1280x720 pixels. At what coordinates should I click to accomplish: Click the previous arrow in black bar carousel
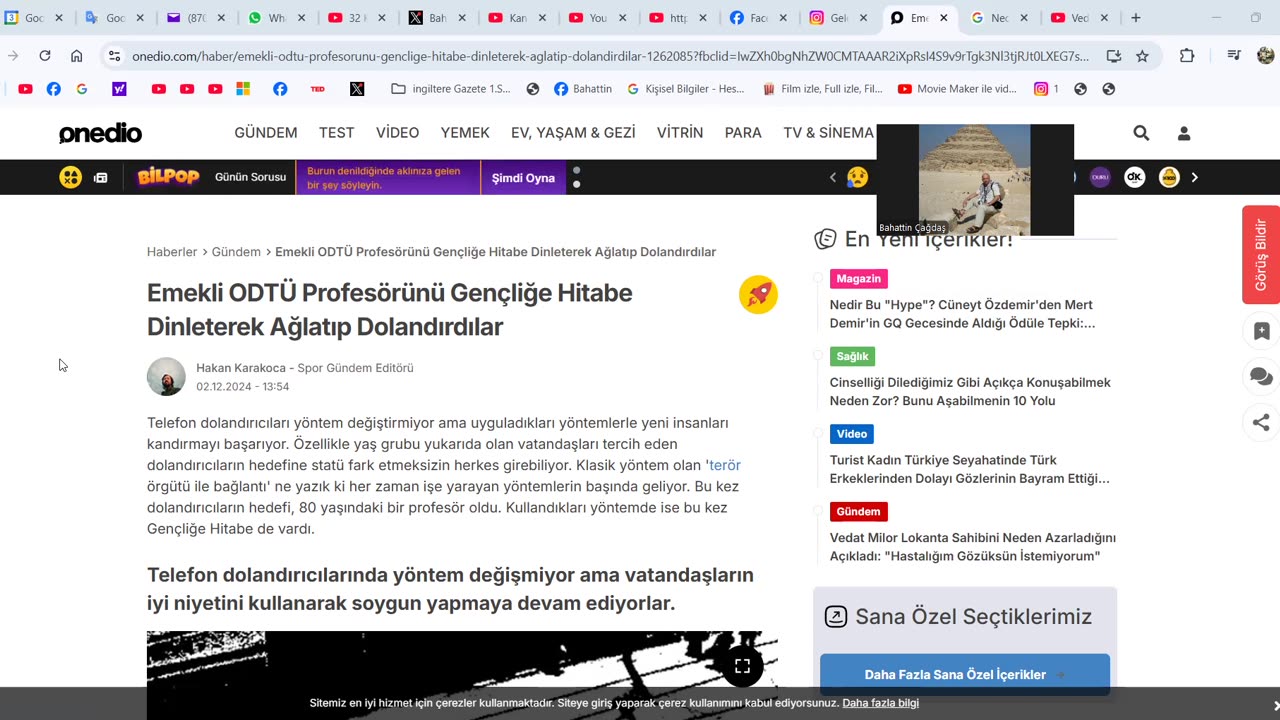coord(832,177)
